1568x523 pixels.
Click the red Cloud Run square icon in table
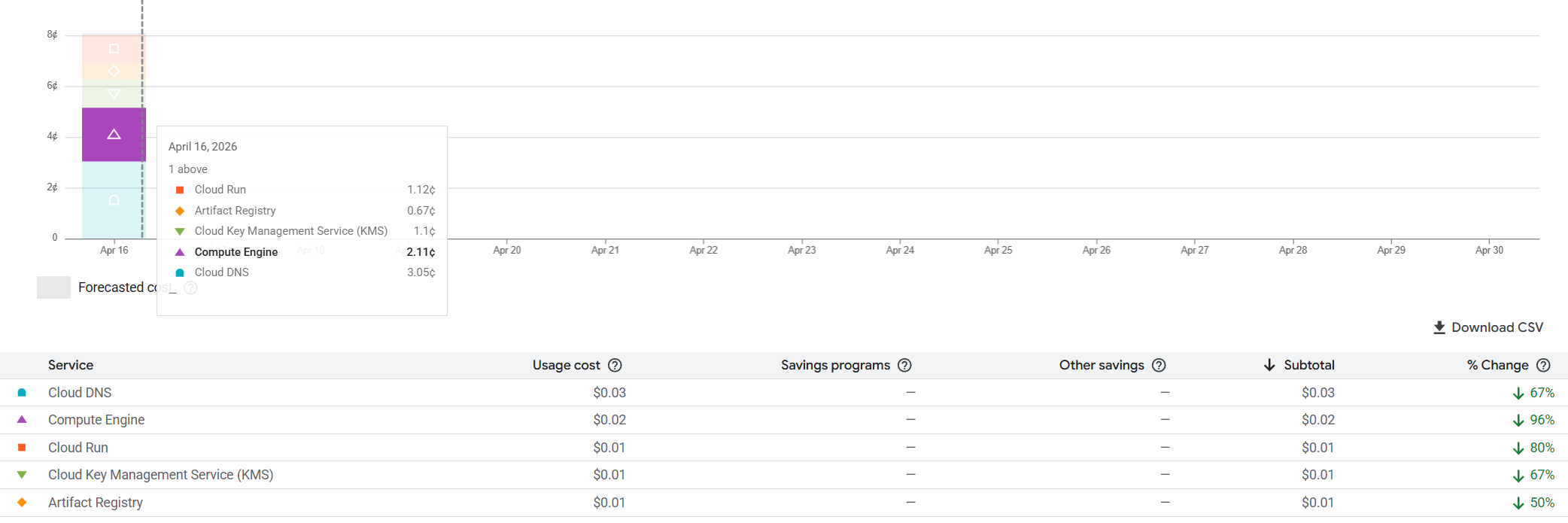pyautogui.click(x=22, y=448)
